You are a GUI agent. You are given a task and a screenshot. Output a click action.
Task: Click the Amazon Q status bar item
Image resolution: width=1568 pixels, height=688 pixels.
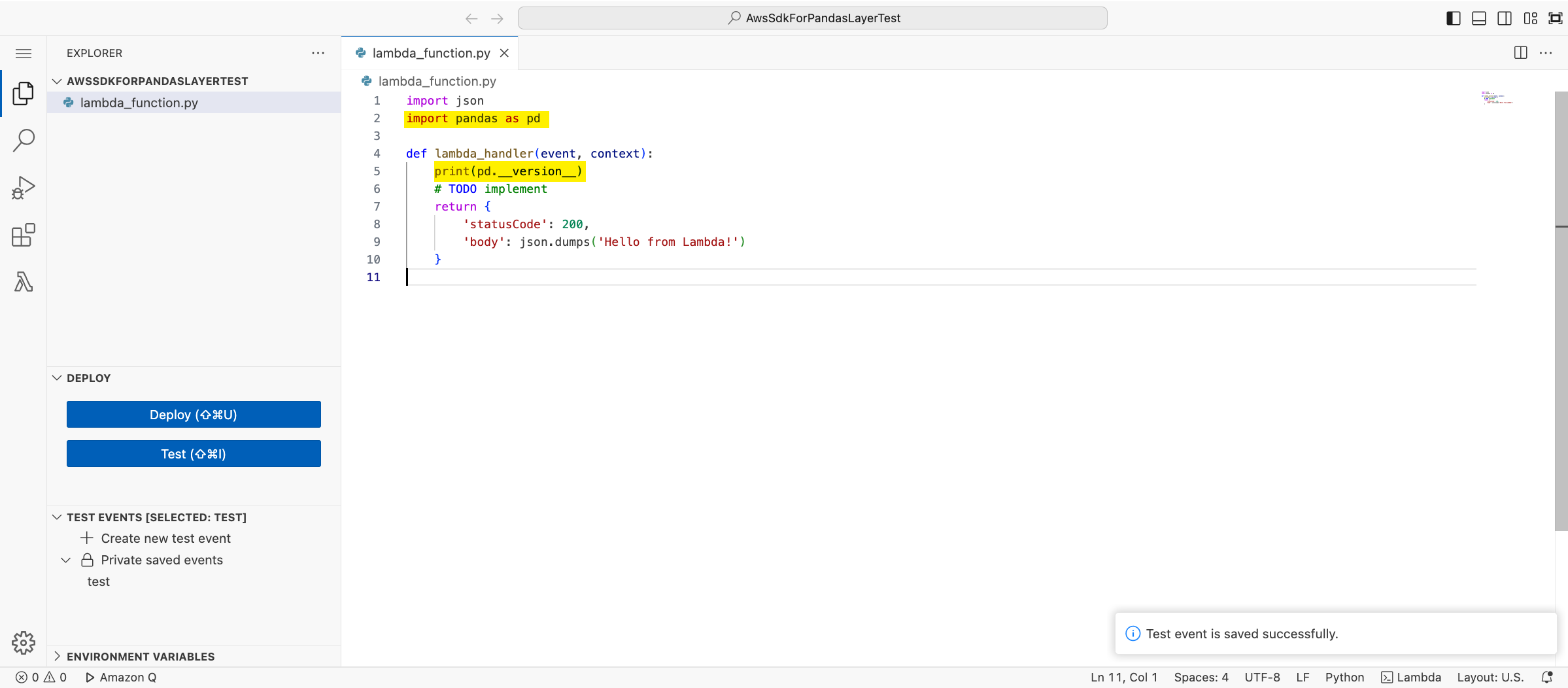(121, 678)
